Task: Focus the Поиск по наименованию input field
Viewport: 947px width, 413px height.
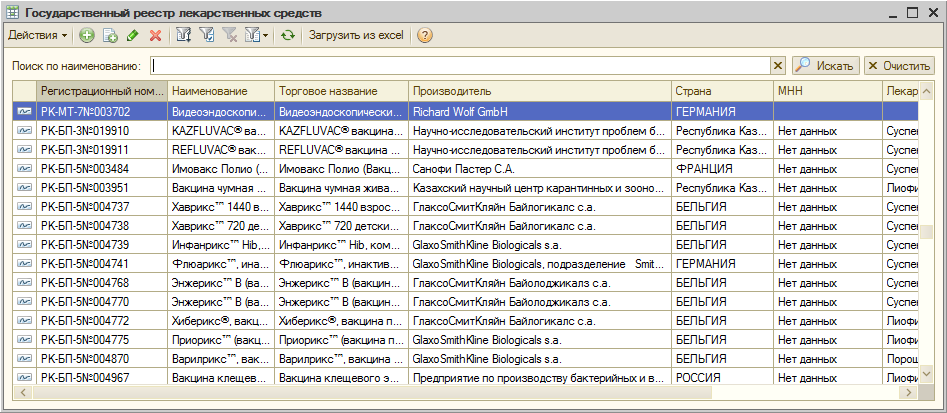Action: pyautogui.click(x=460, y=65)
